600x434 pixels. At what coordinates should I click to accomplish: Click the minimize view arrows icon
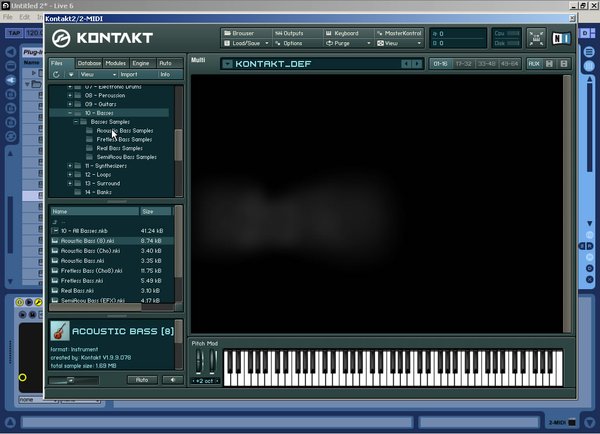point(536,38)
